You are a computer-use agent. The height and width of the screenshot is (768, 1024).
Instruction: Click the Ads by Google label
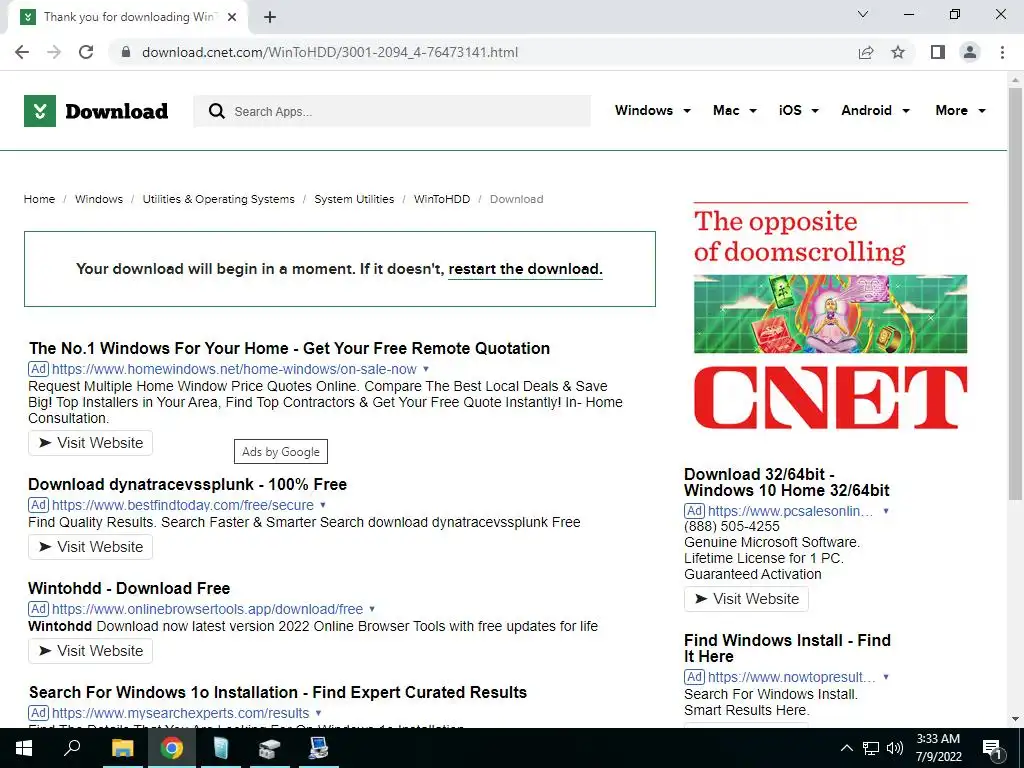pyautogui.click(x=281, y=451)
